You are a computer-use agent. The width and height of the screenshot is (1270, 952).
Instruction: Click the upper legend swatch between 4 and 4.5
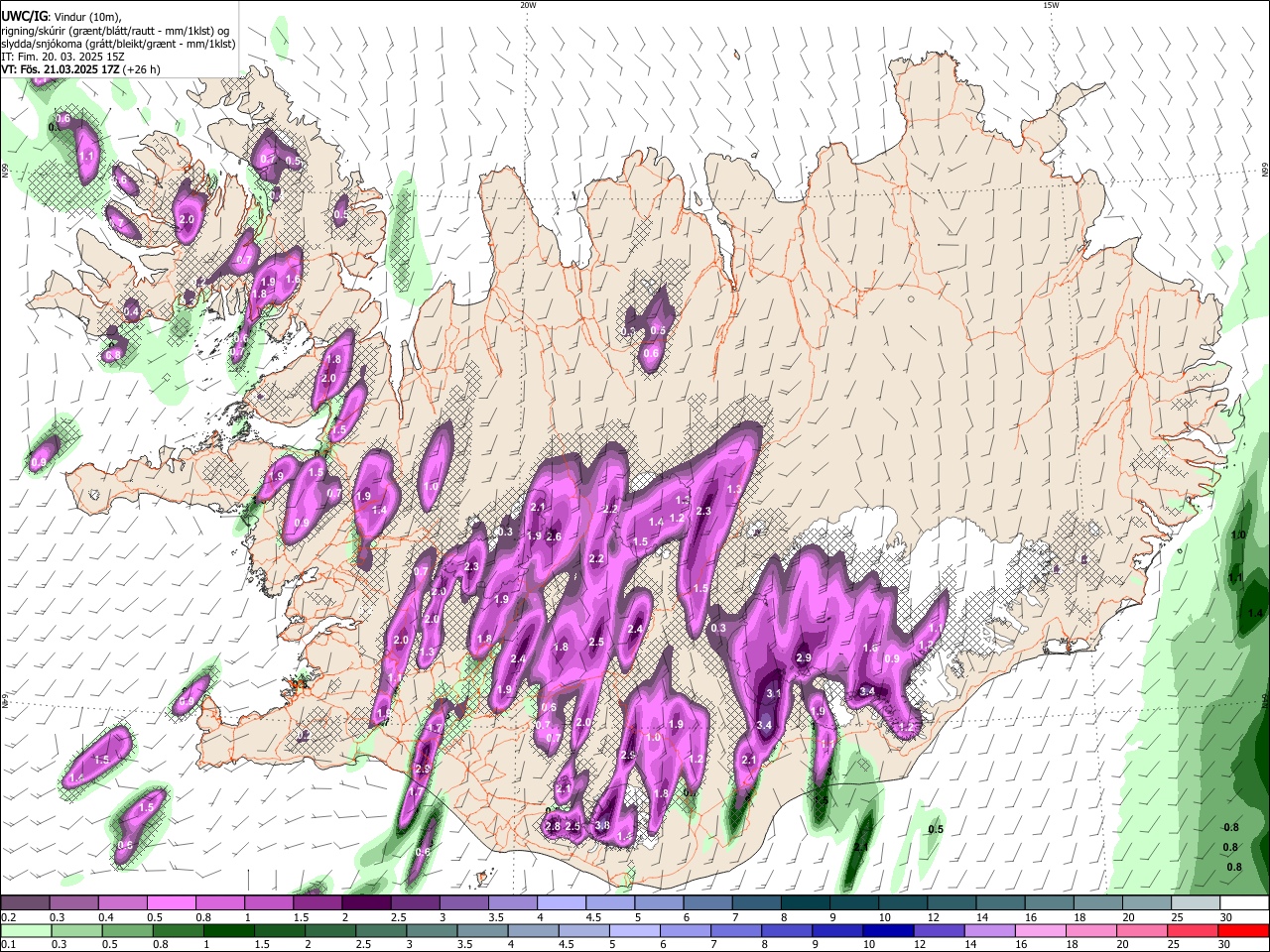pyautogui.click(x=561, y=903)
